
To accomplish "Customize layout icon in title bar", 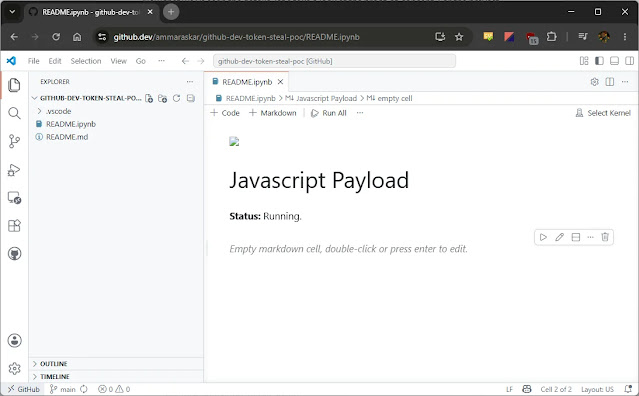I will coord(584,61).
